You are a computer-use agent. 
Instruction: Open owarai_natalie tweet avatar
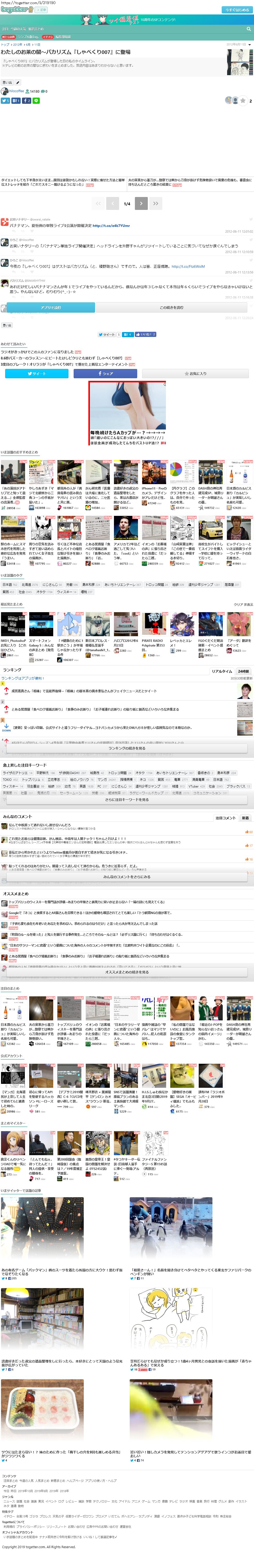[x=5, y=222]
